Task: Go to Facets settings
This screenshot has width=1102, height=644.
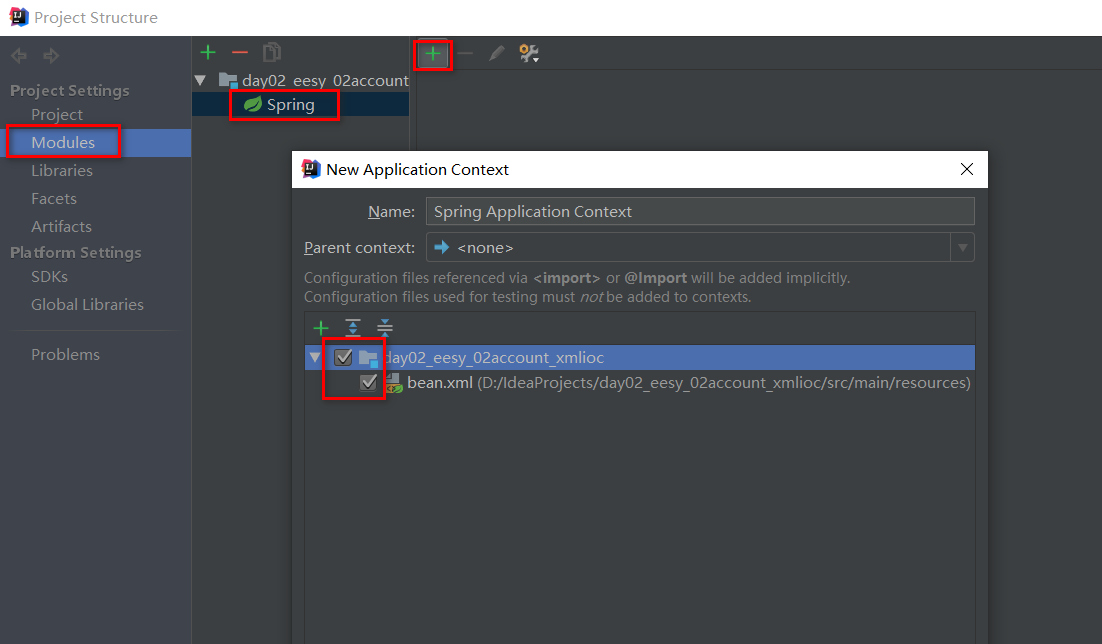Action: pyautogui.click(x=54, y=199)
